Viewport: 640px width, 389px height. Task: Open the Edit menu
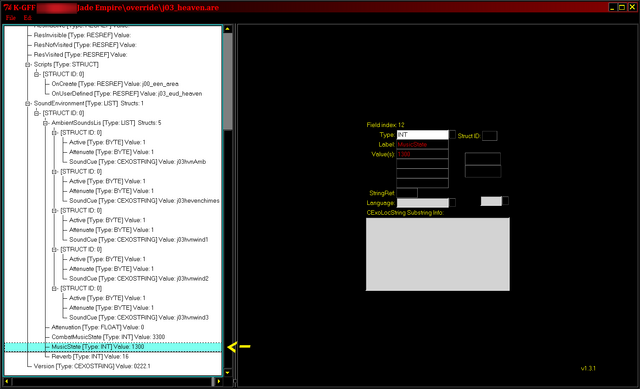(27, 18)
